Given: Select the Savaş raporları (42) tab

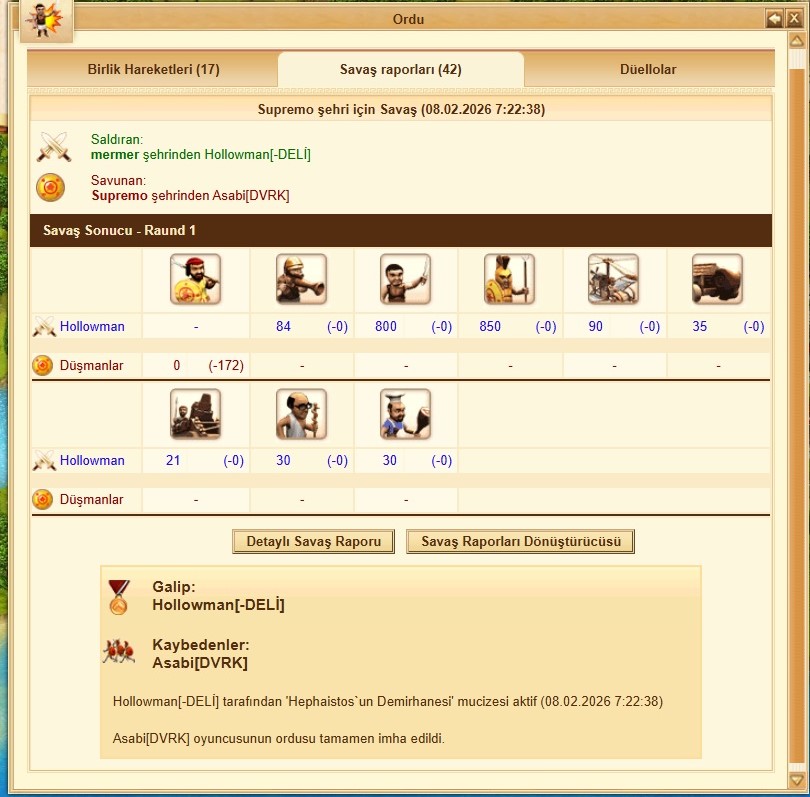Looking at the screenshot, I should click(401, 69).
